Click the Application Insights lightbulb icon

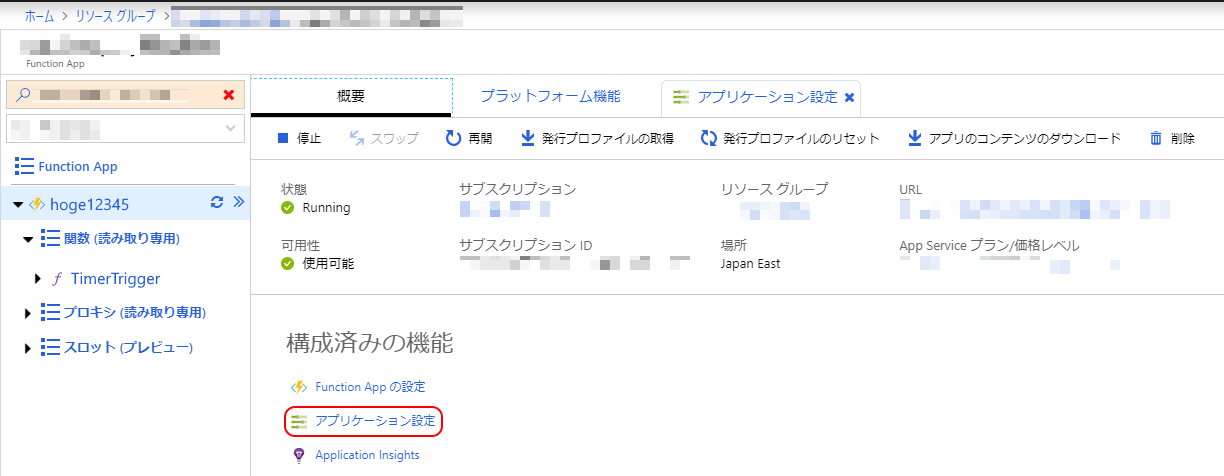(297, 455)
